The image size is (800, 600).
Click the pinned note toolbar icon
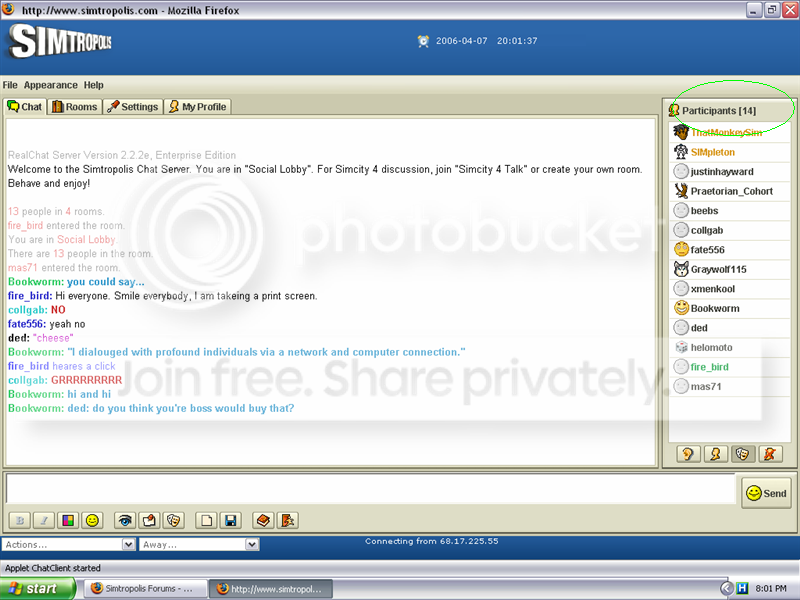149,520
